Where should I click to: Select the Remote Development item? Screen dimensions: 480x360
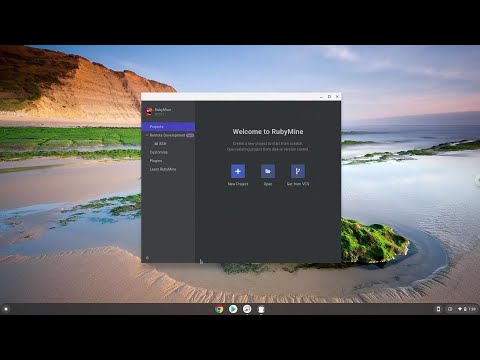point(168,135)
